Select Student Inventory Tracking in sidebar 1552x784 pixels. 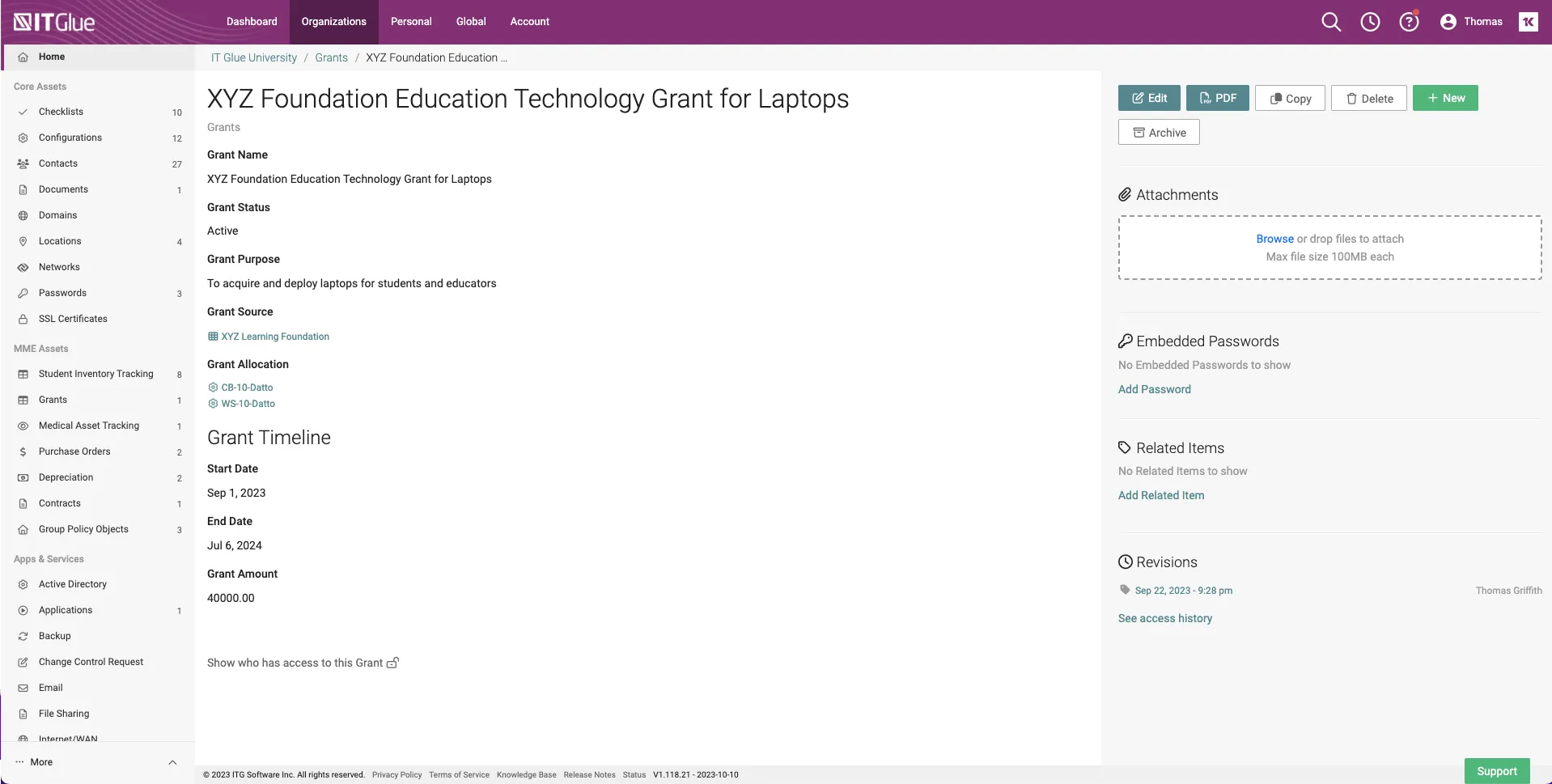click(x=95, y=374)
